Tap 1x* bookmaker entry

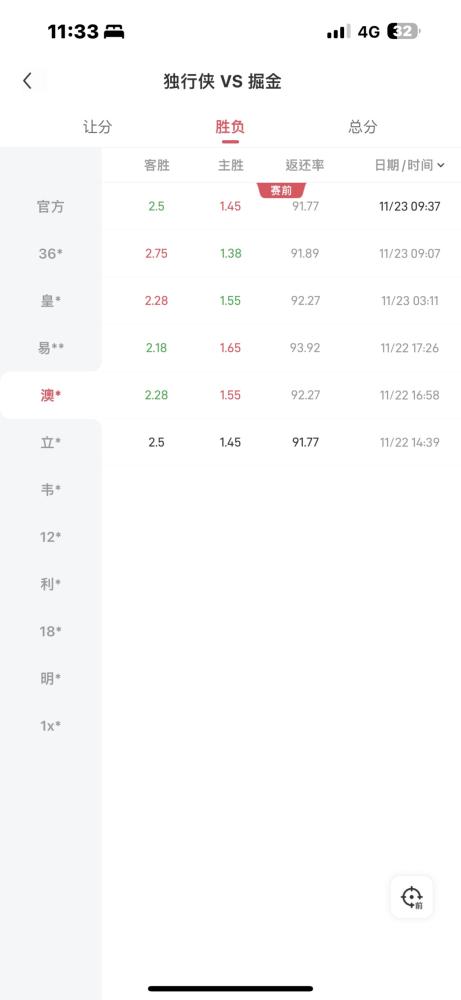(50, 726)
